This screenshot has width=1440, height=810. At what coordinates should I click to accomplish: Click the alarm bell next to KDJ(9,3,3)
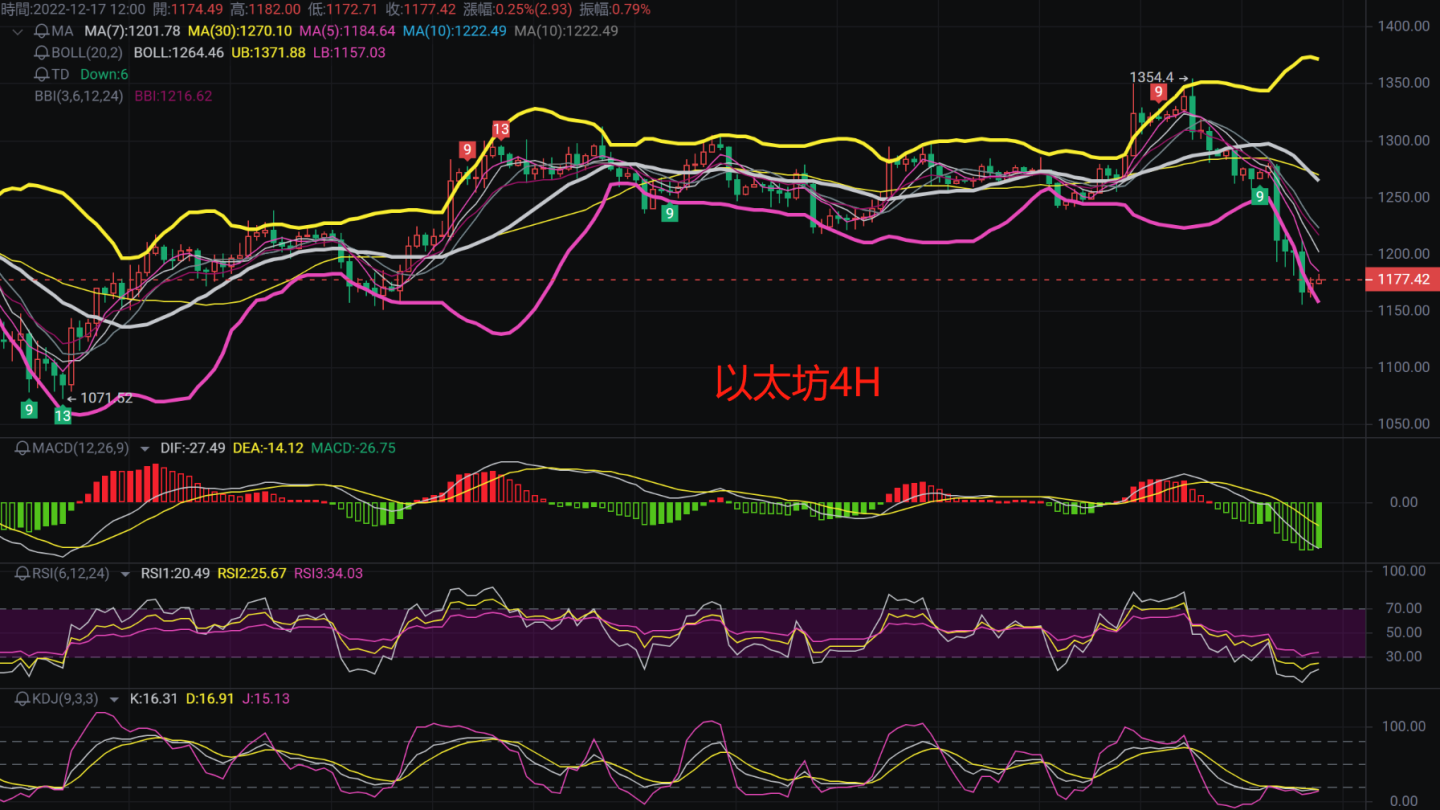(x=22, y=698)
